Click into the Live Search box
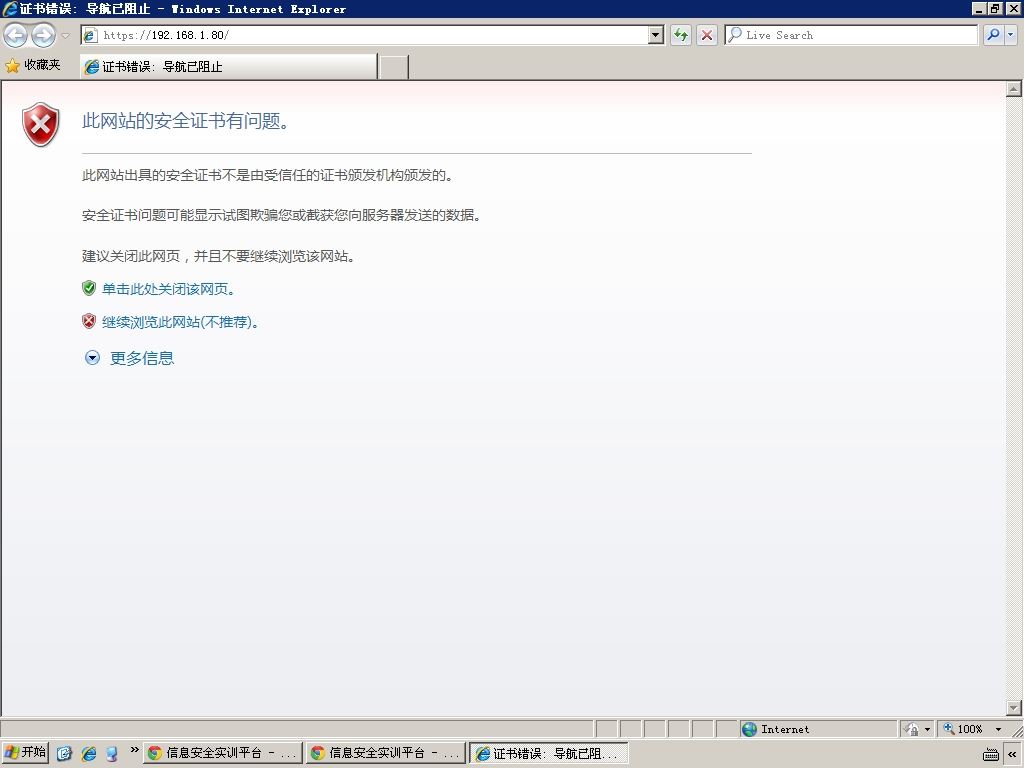The height and width of the screenshot is (768, 1024). coord(851,35)
